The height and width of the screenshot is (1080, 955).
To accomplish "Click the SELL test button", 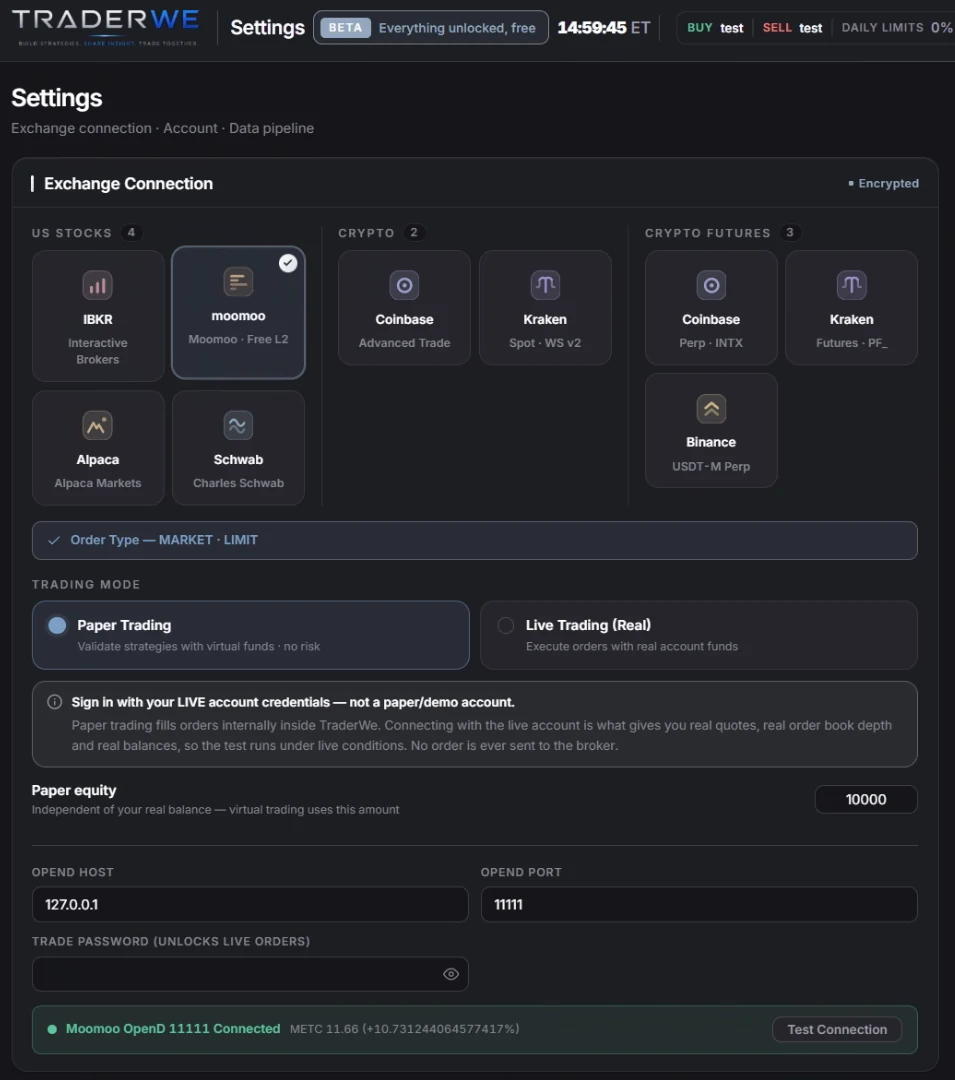I will point(793,28).
